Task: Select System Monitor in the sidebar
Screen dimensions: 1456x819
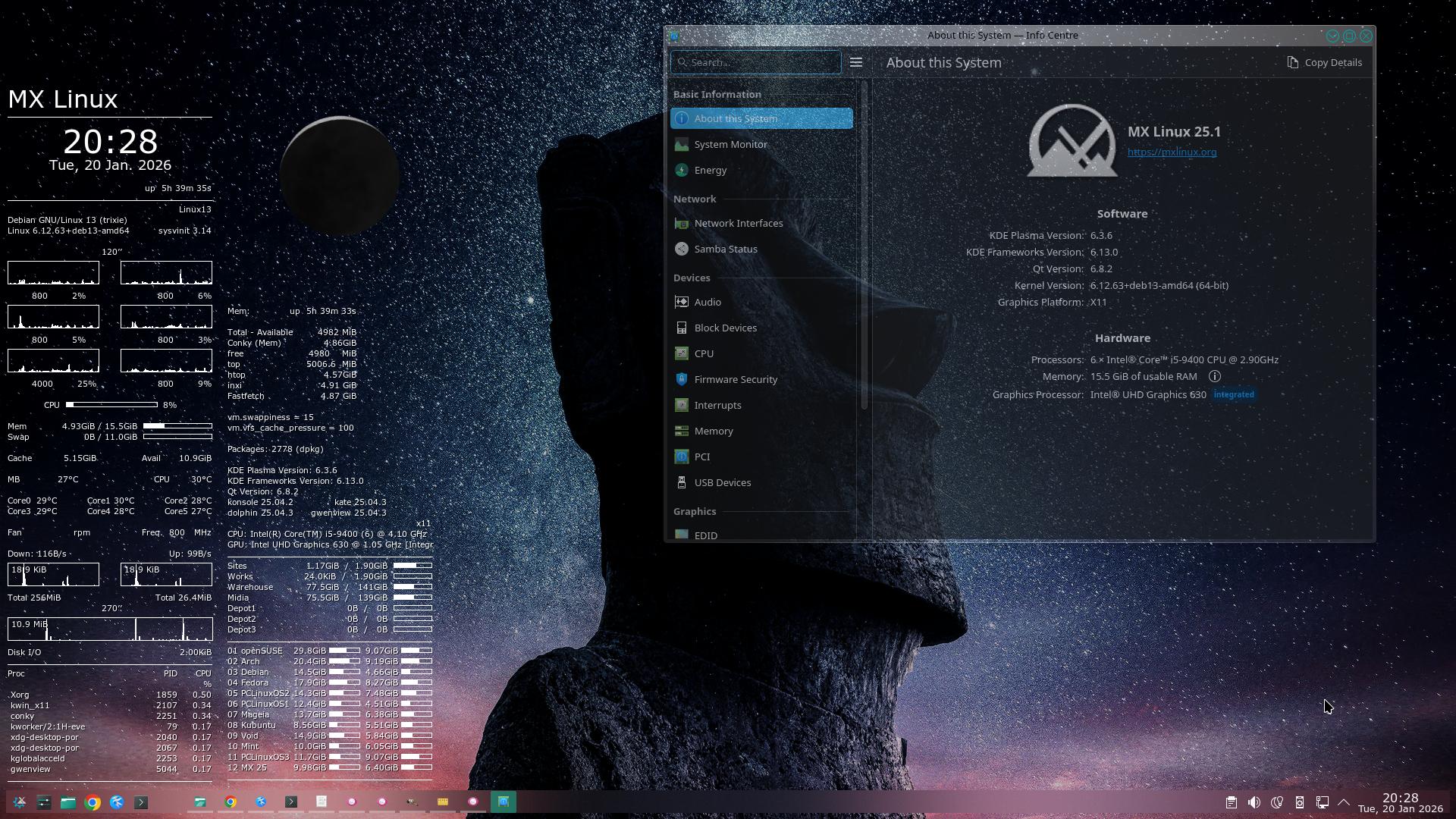Action: click(730, 144)
